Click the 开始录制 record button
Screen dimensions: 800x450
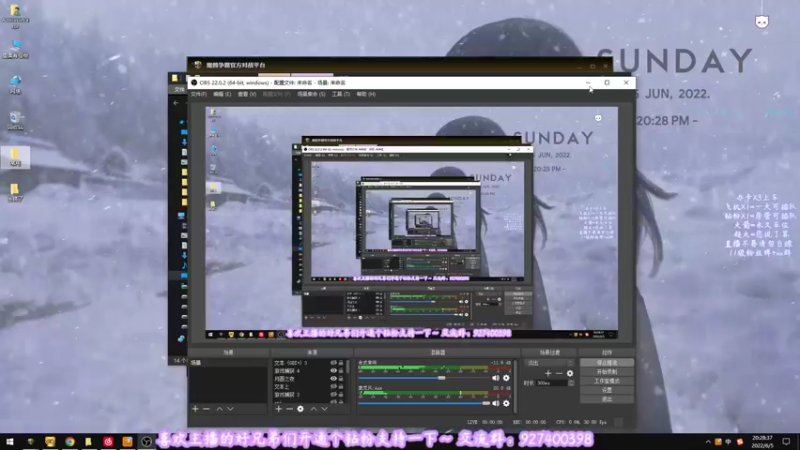tap(607, 372)
